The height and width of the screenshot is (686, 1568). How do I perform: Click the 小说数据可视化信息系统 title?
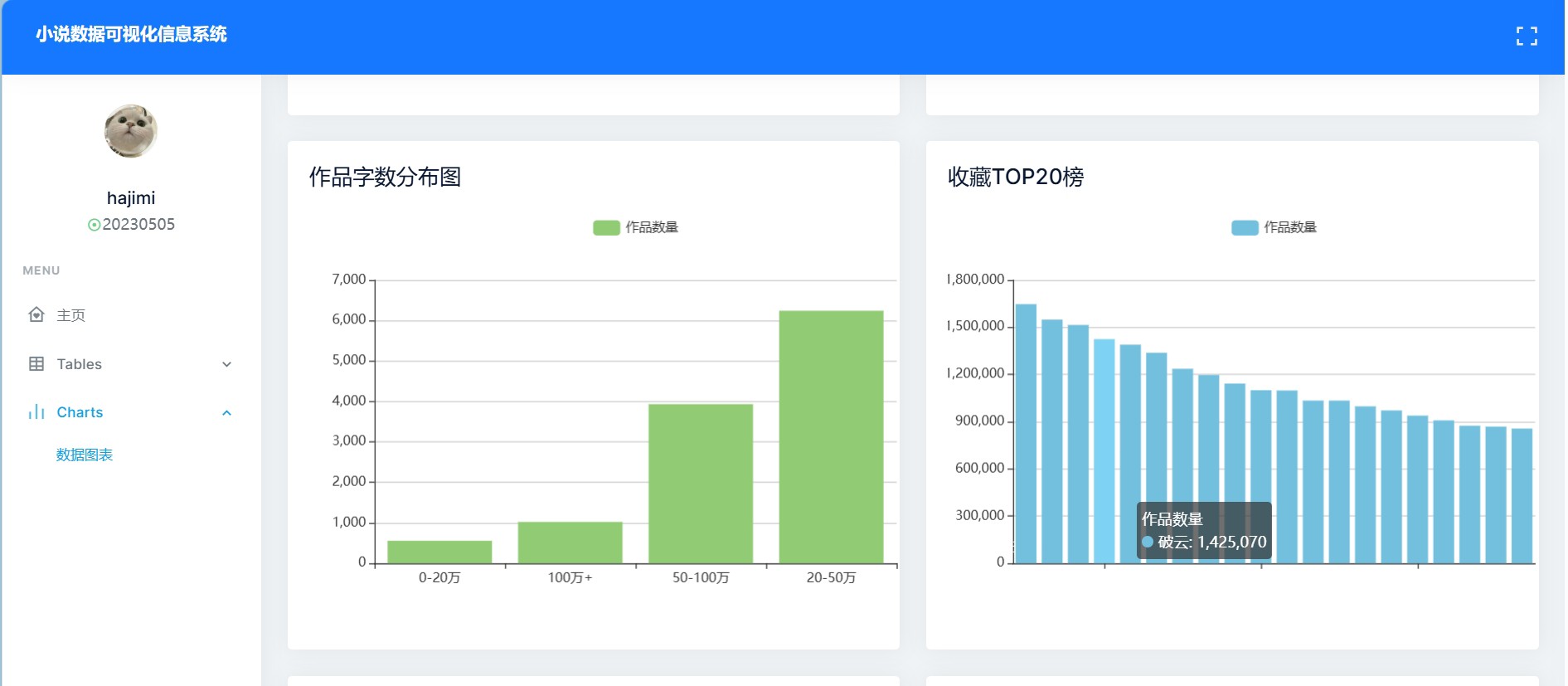131,34
